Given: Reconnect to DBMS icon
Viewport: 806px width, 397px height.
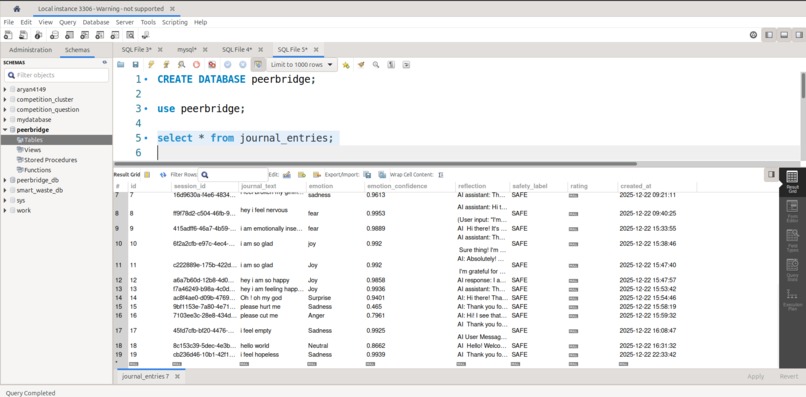Looking at the screenshot, I should [x=145, y=35].
